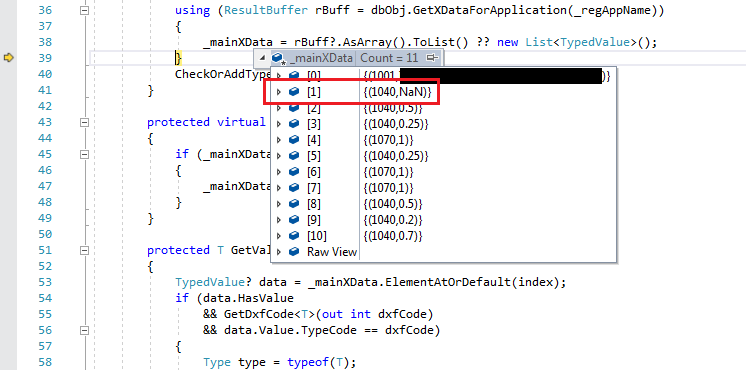Collapse the if block at line 45
The height and width of the screenshot is (370, 746).
pos(85,154)
